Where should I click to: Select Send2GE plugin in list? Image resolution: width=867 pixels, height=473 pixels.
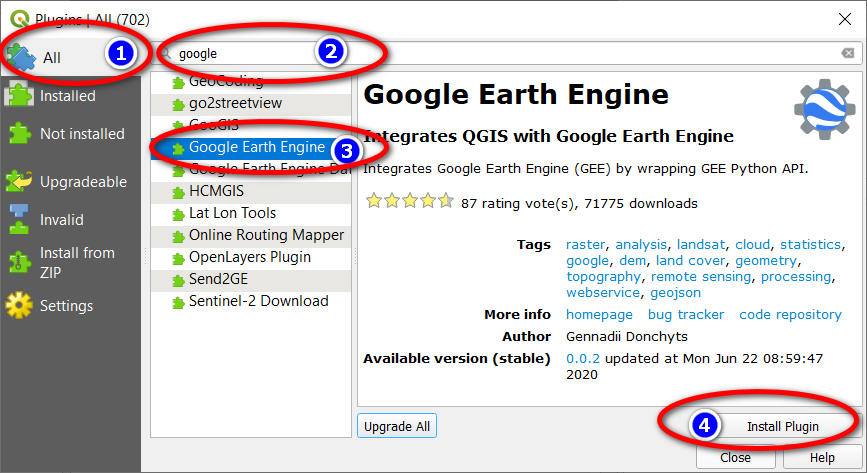(251, 279)
